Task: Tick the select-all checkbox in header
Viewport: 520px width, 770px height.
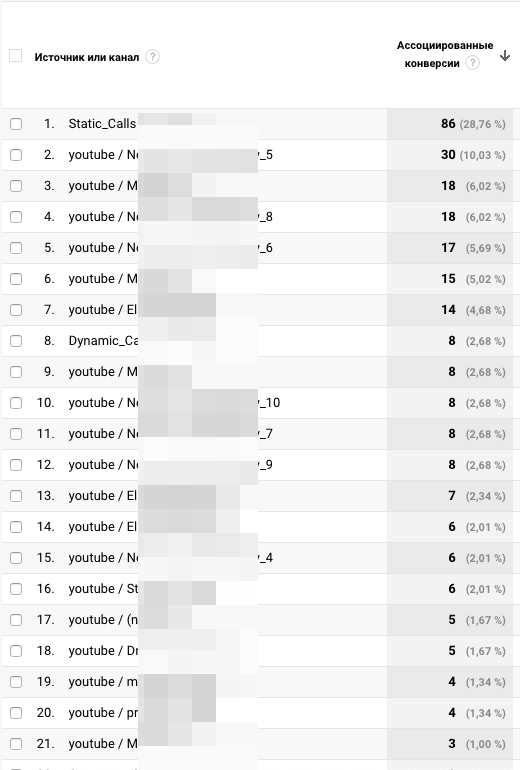Action: coord(16,55)
